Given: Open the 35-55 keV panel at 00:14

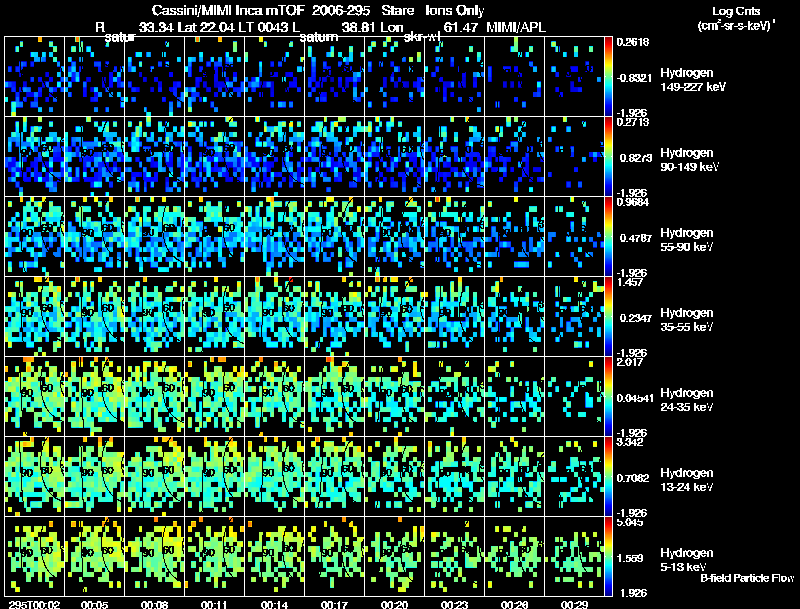Looking at the screenshot, I should click(274, 317).
